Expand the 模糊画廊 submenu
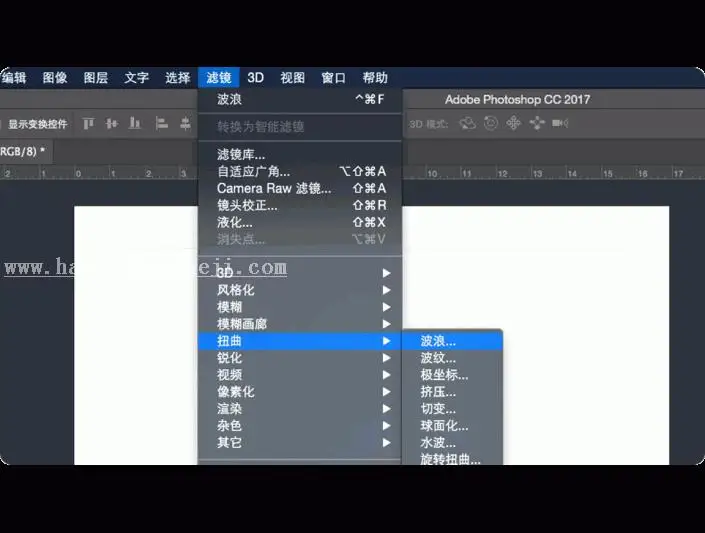This screenshot has height=533, width=705. (x=300, y=324)
